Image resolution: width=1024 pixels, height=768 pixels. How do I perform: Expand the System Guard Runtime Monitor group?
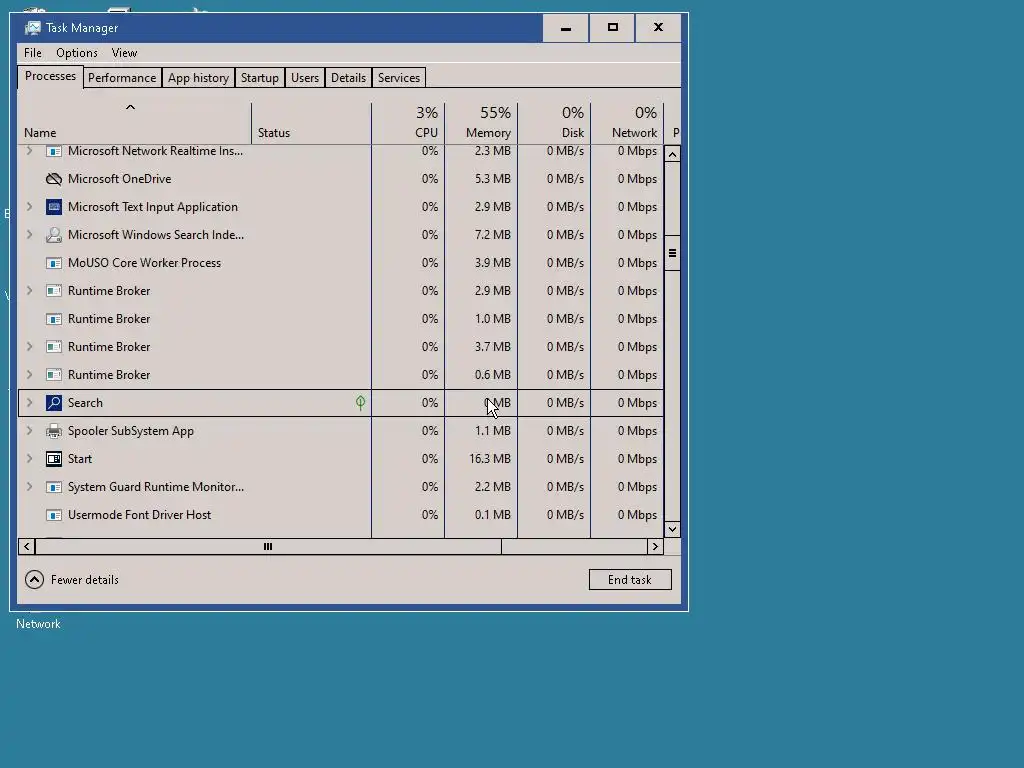pos(29,487)
